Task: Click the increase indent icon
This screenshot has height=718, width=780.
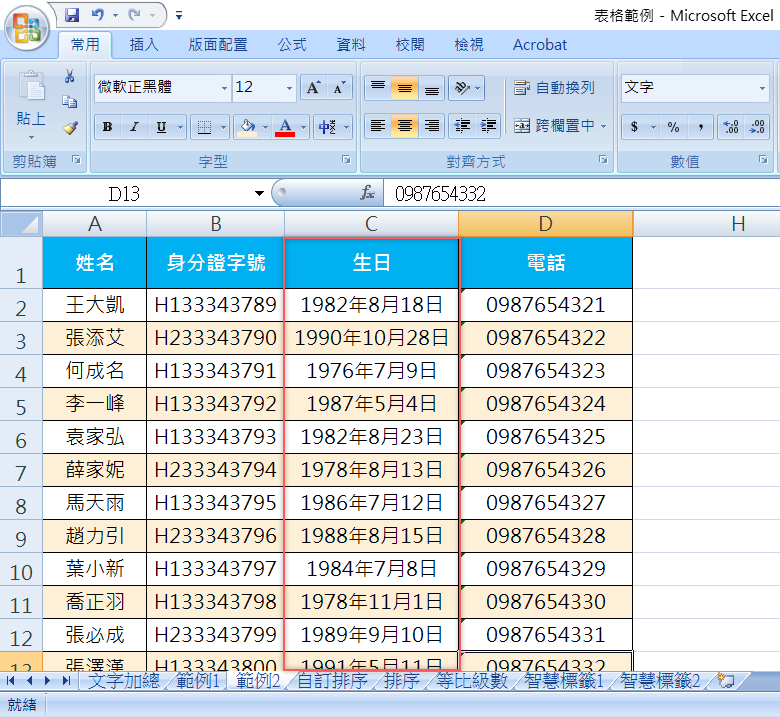Action: point(489,126)
